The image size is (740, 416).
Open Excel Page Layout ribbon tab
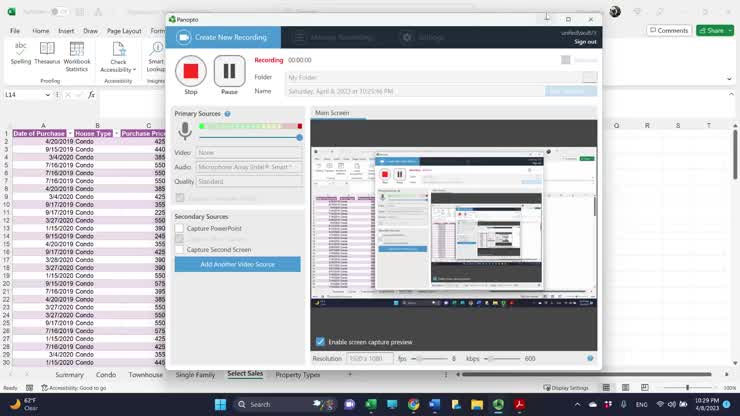[x=124, y=31]
